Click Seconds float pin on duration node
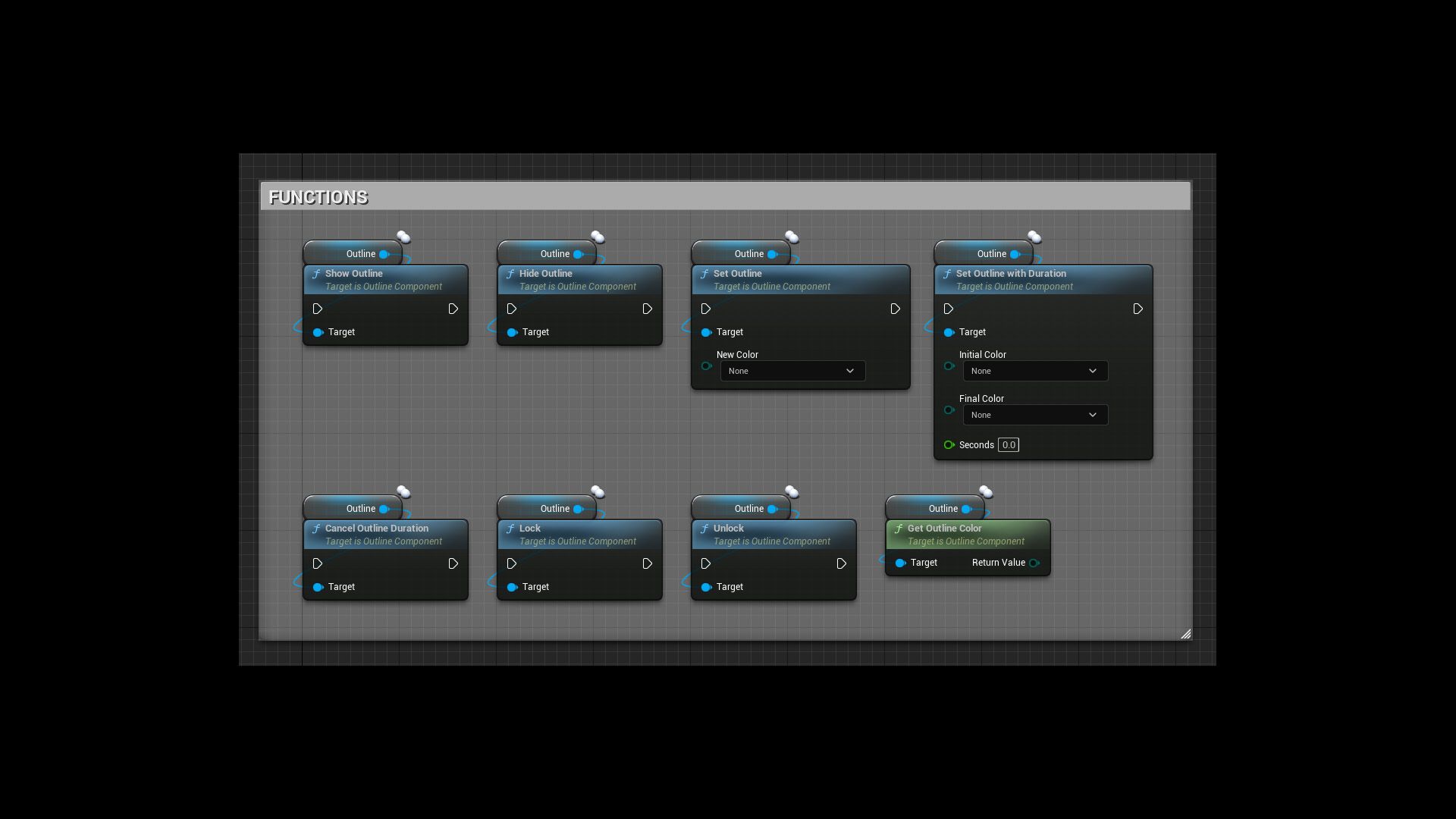Image resolution: width=1456 pixels, height=819 pixels. coord(949,445)
